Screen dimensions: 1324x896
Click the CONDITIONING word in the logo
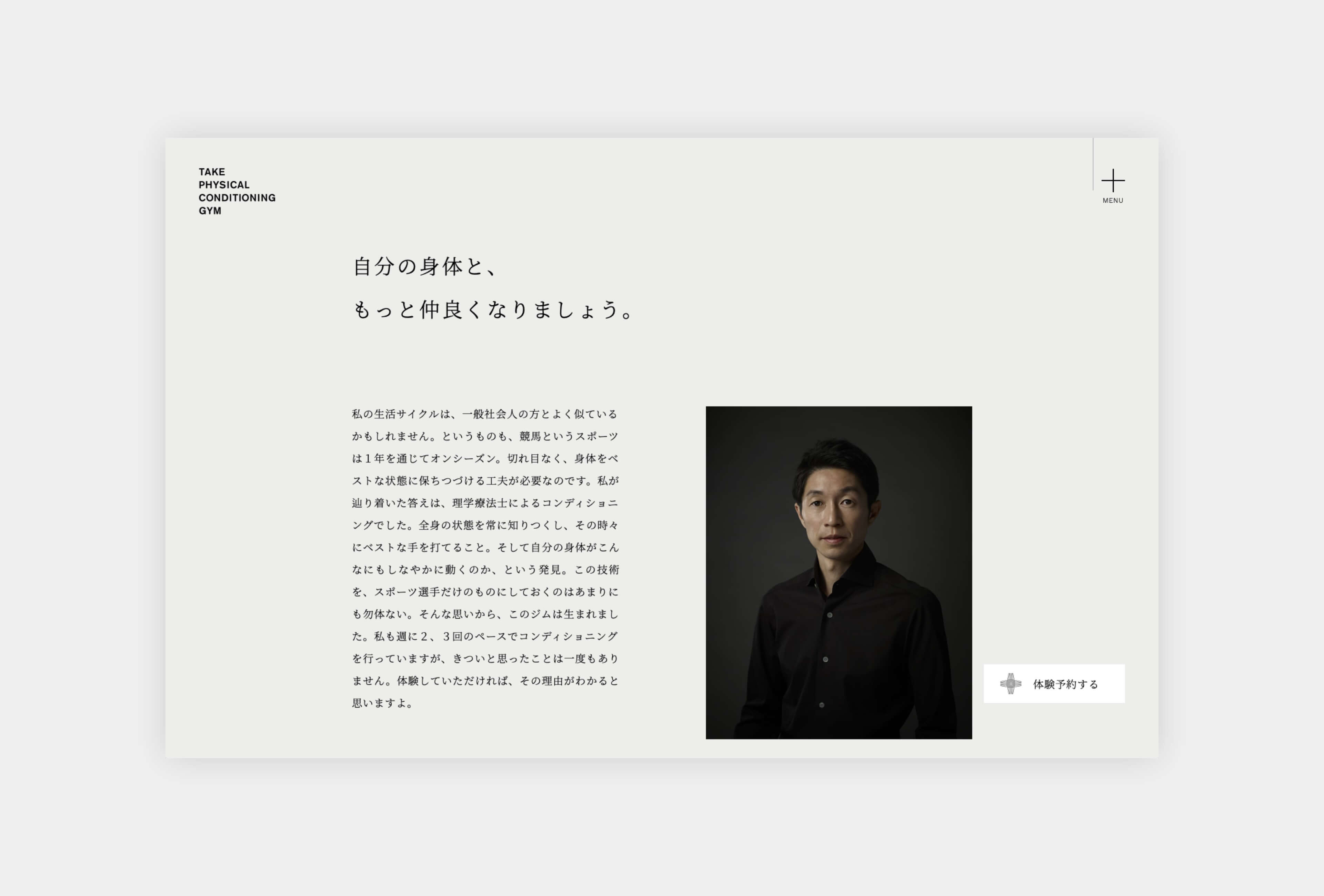(237, 197)
